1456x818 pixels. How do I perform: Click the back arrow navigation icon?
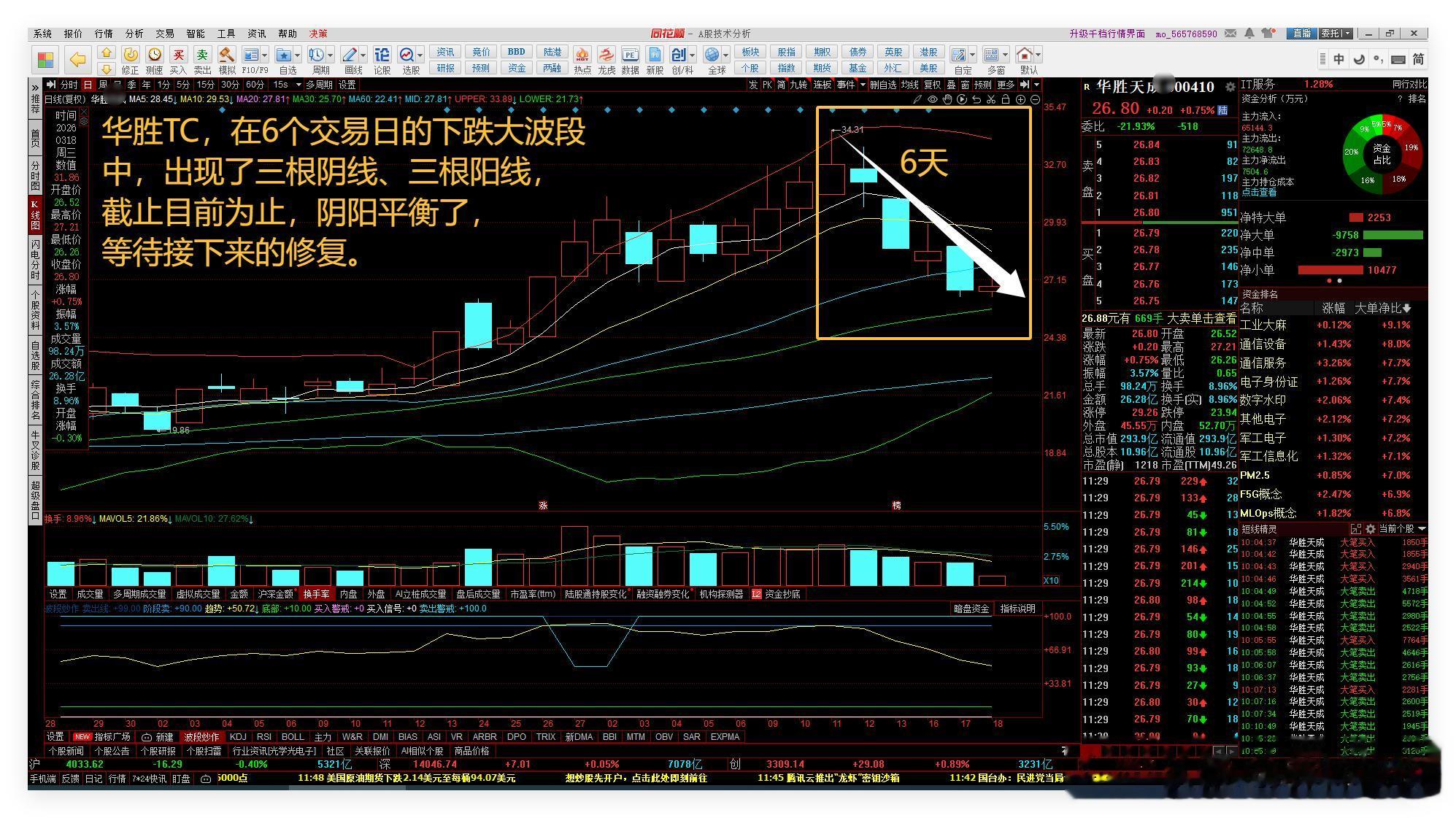pos(77,59)
